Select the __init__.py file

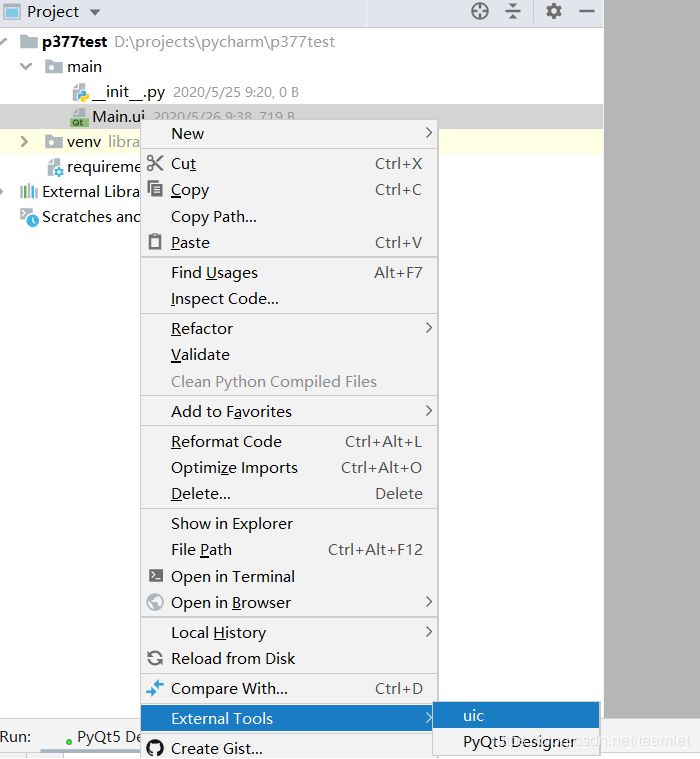(128, 92)
